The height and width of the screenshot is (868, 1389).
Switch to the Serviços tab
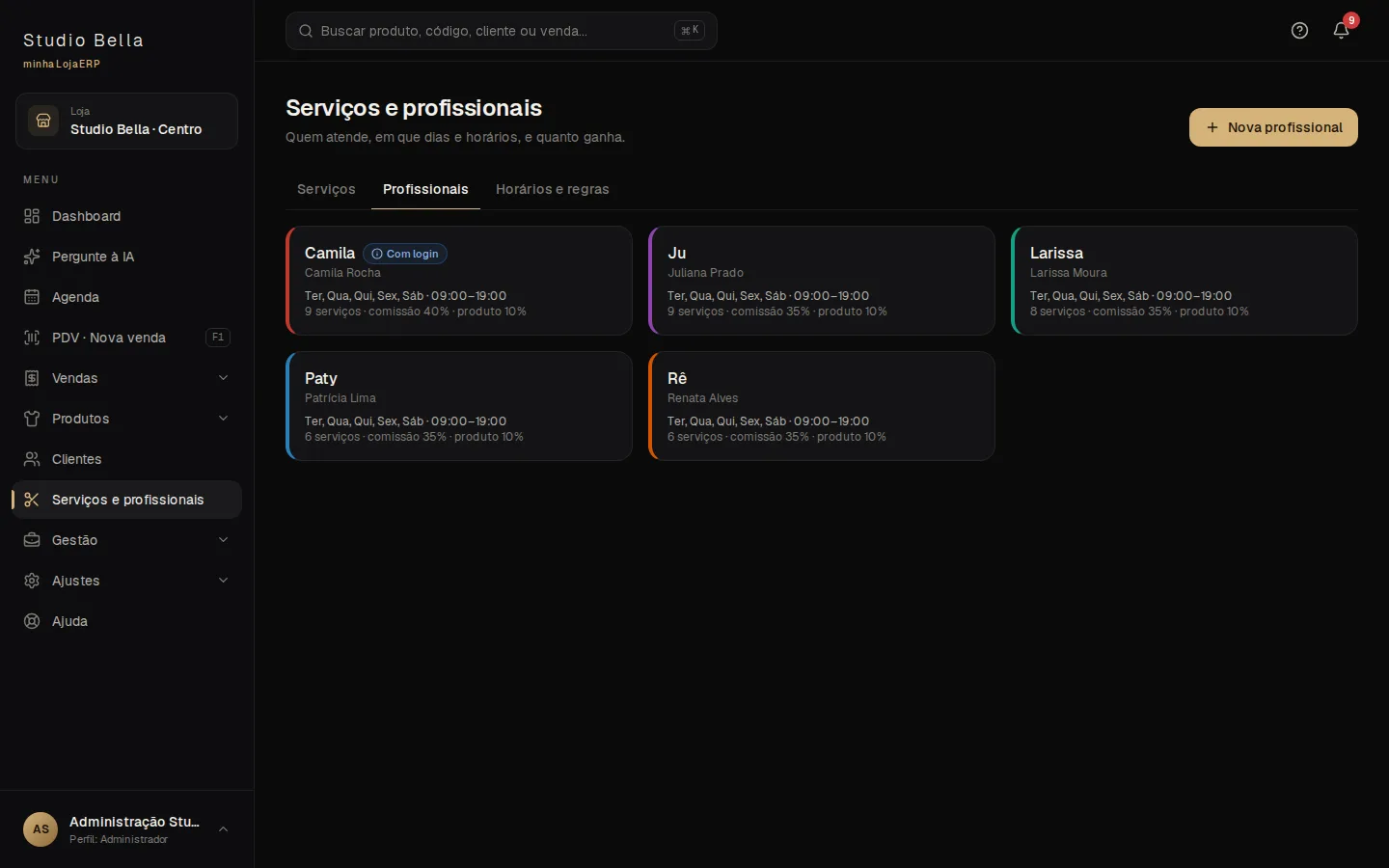326,189
